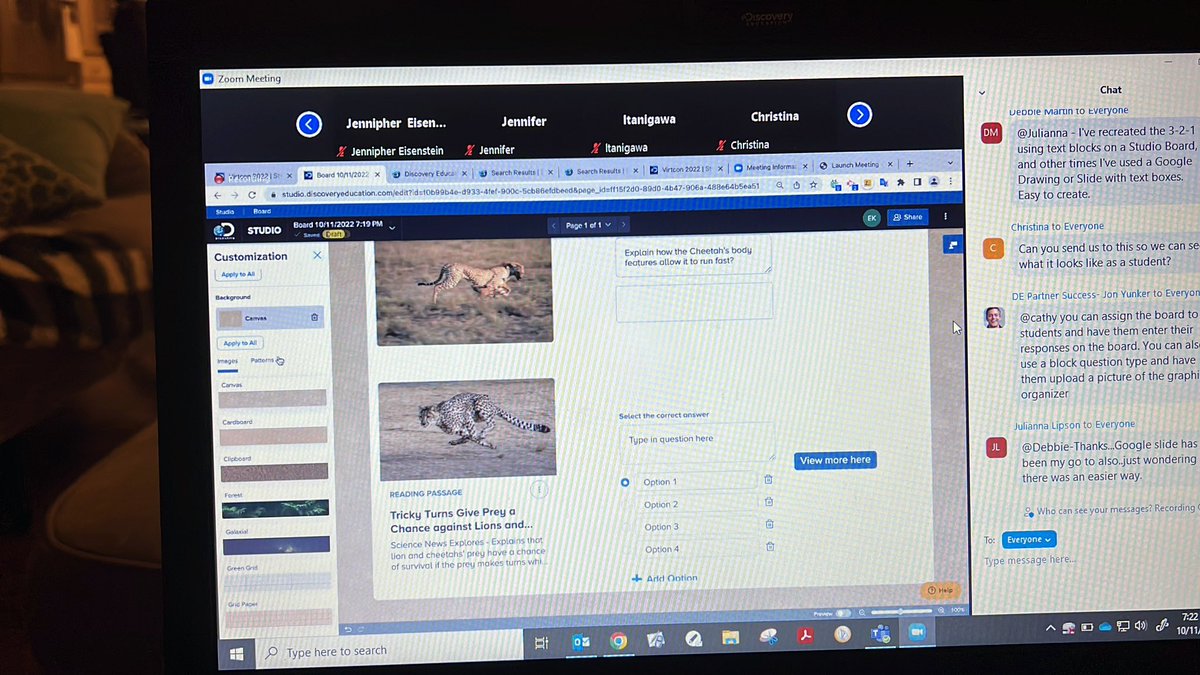Image resolution: width=1200 pixels, height=675 pixels.
Task: Click the Studio three-dot more options icon
Action: 945,216
